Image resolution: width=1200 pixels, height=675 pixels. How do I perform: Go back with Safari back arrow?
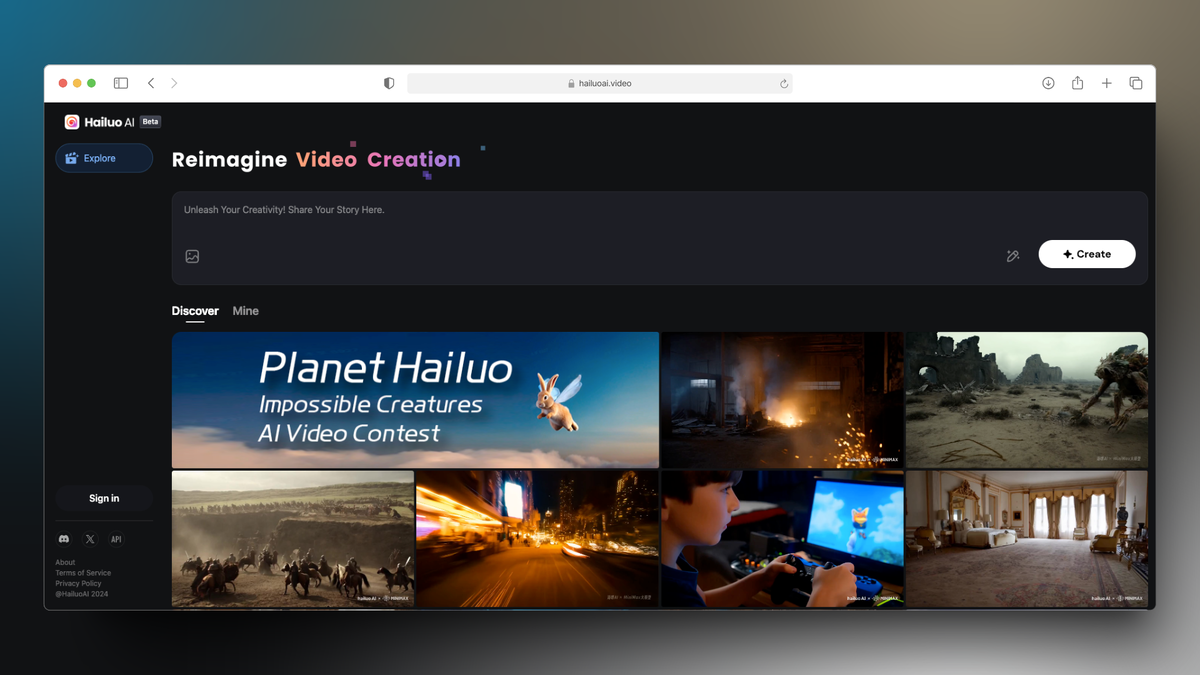(x=151, y=83)
